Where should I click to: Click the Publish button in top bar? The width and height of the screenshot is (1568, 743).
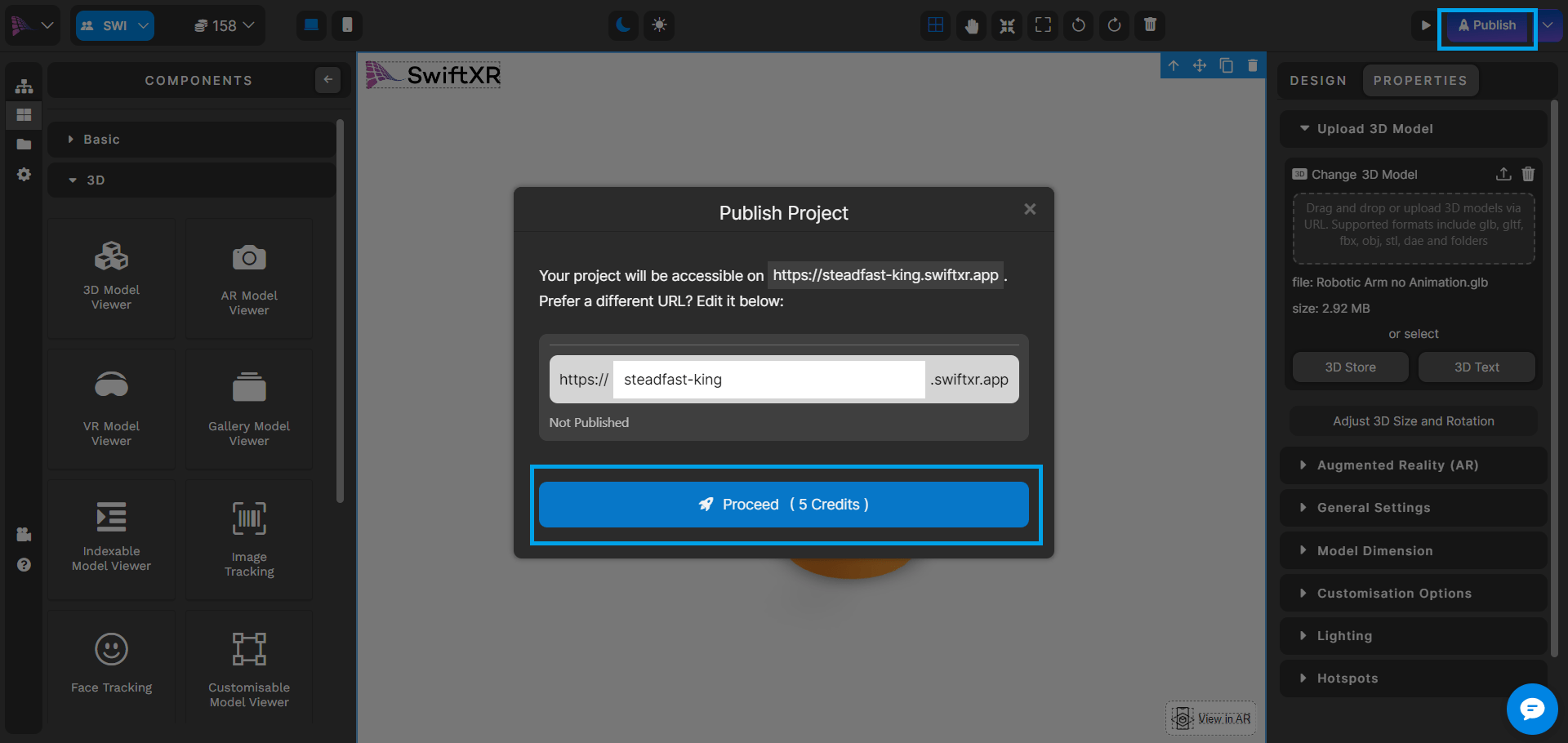point(1486,25)
